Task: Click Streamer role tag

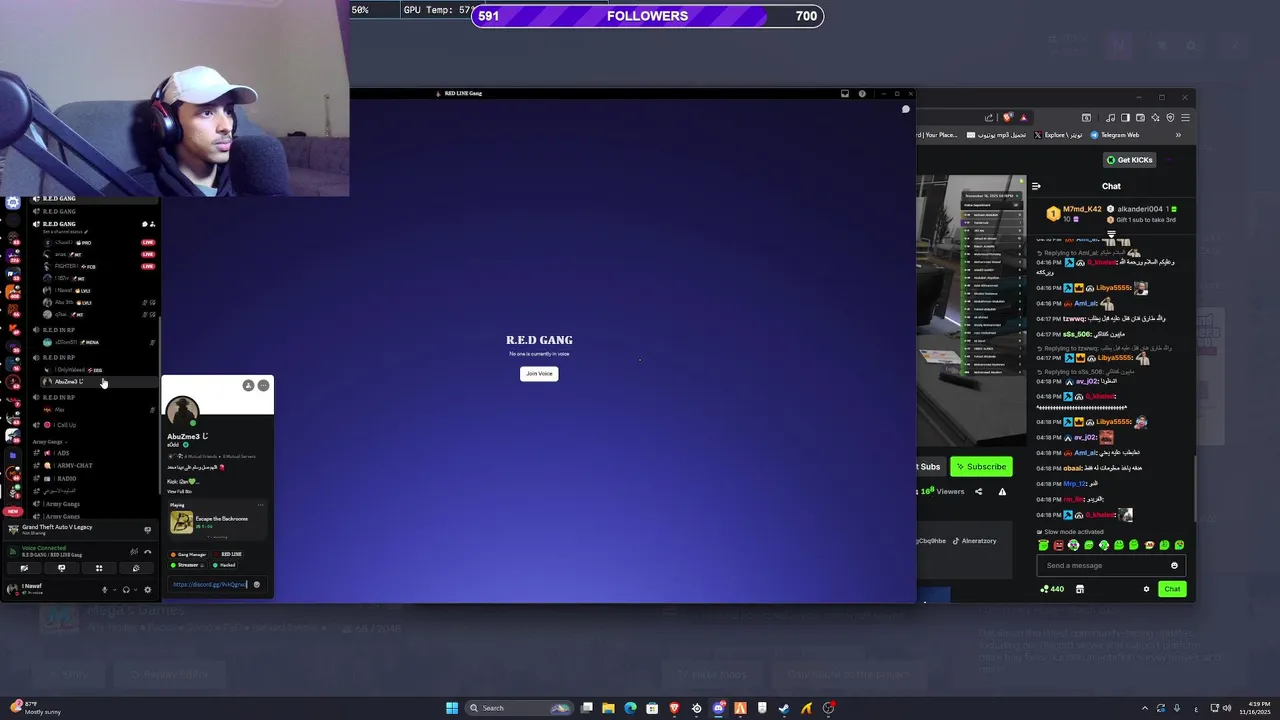Action: [187, 565]
